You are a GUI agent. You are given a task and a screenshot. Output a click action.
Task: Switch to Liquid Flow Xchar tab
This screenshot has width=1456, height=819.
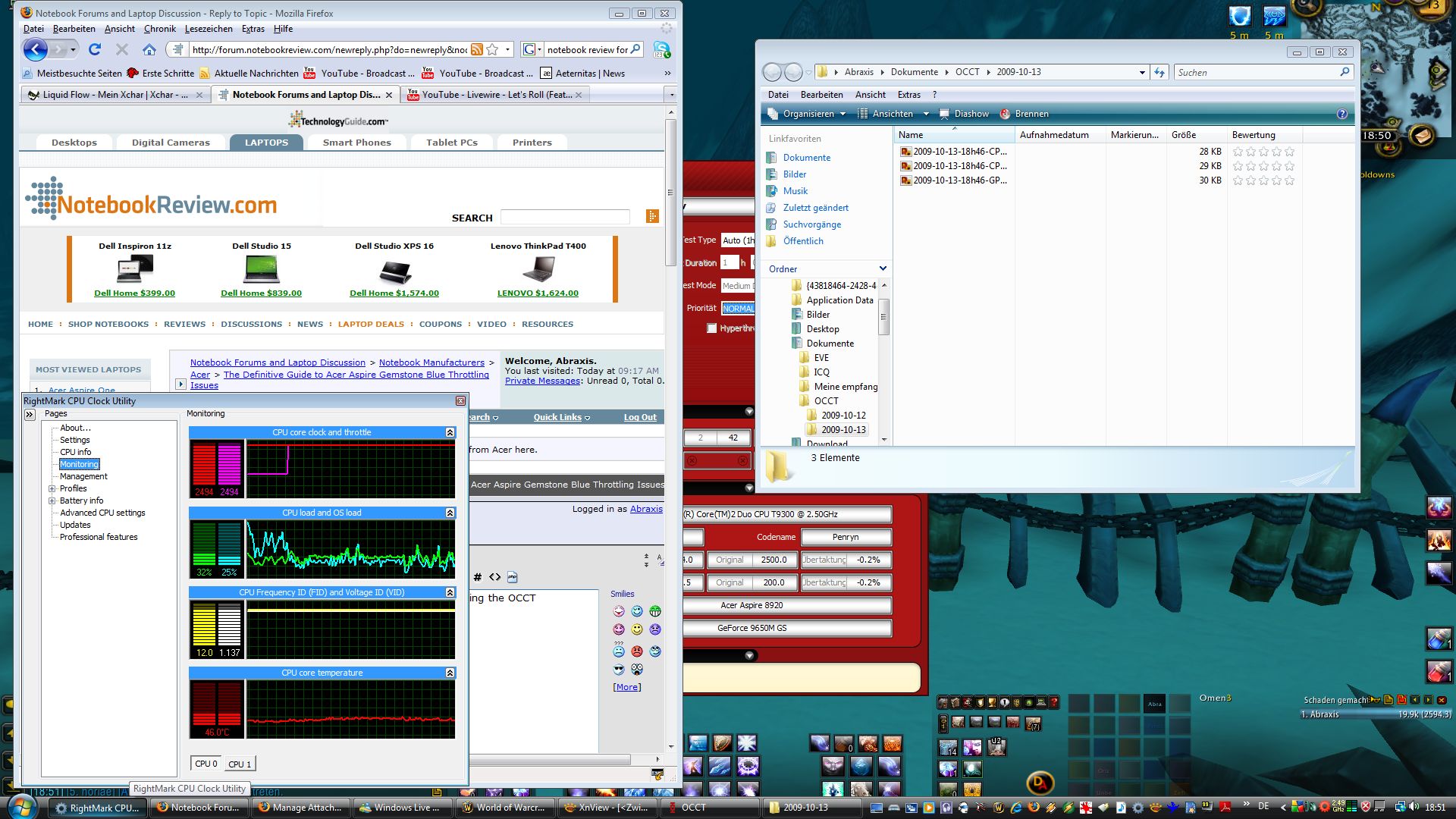115,95
